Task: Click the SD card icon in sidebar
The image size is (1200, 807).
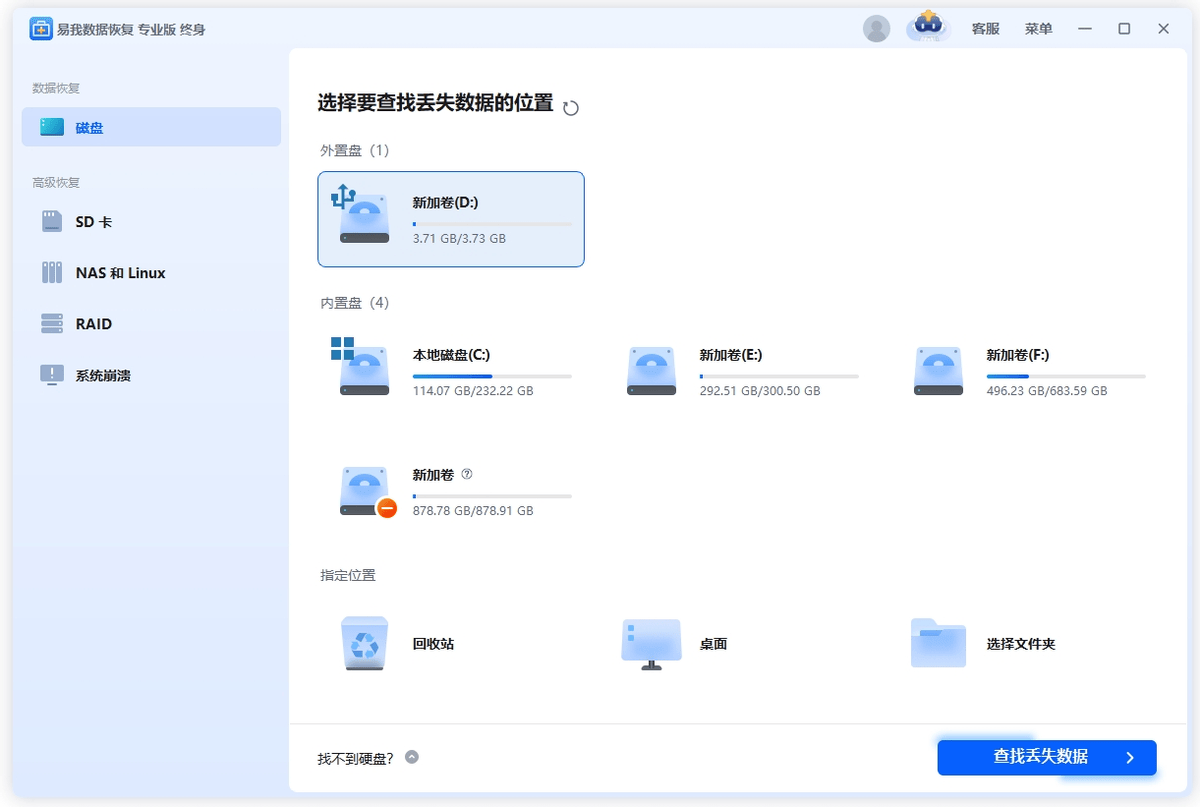Action: [x=52, y=221]
